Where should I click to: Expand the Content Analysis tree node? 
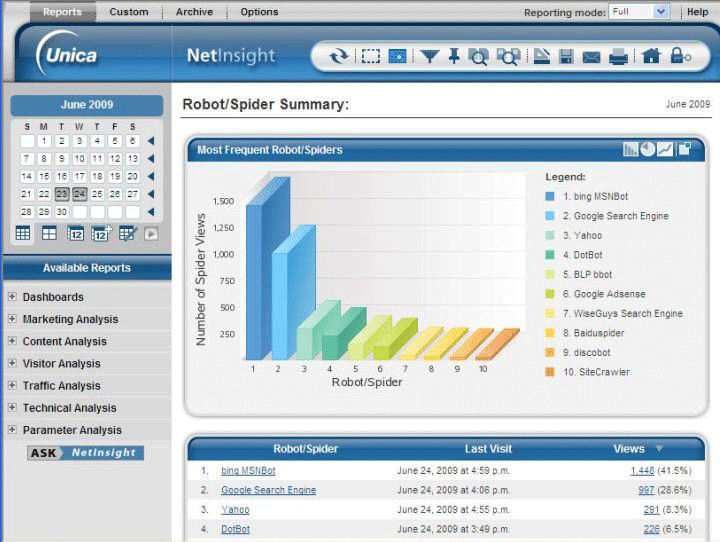tap(12, 341)
